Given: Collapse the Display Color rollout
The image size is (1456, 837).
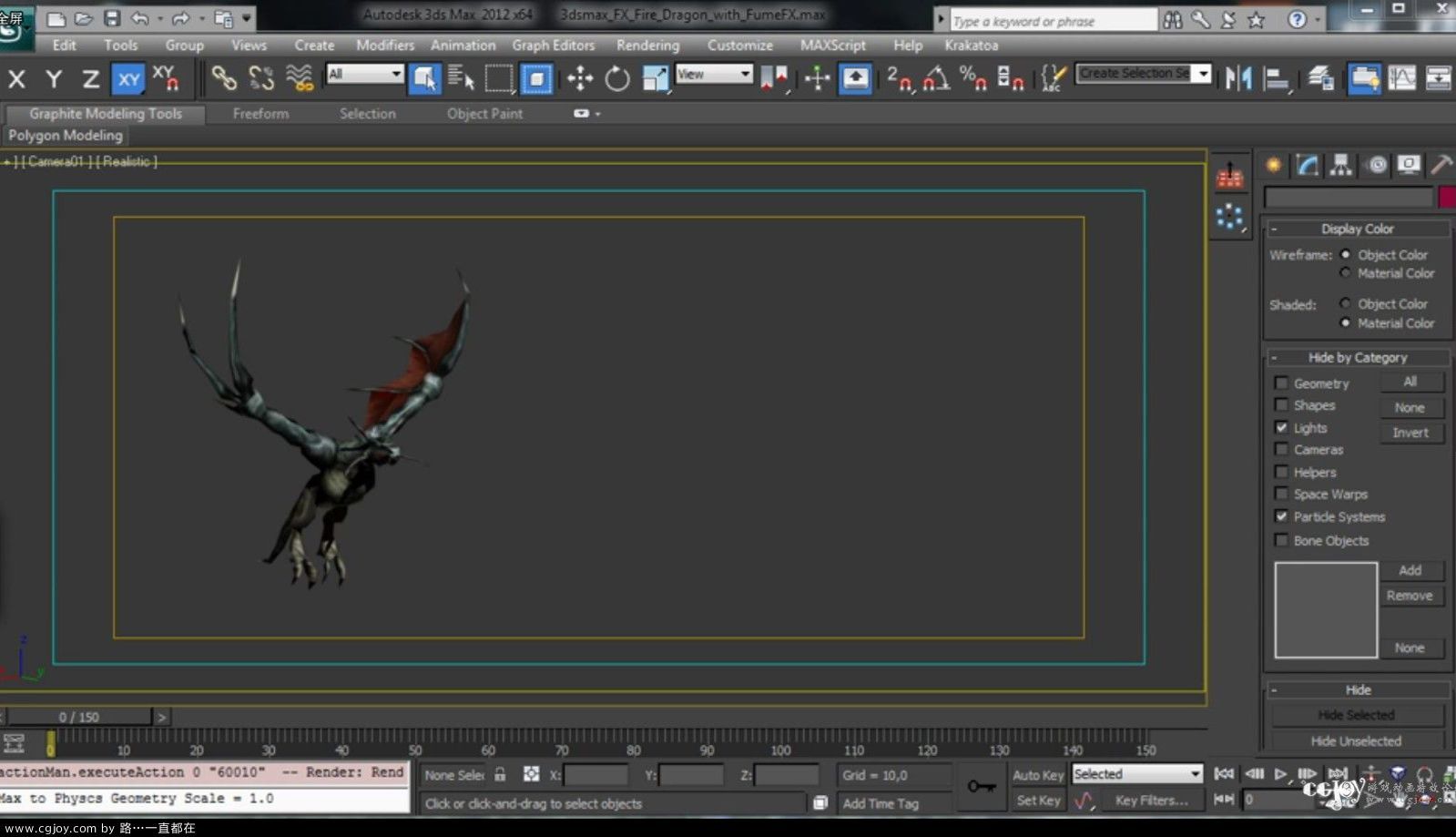Looking at the screenshot, I should click(x=1358, y=229).
